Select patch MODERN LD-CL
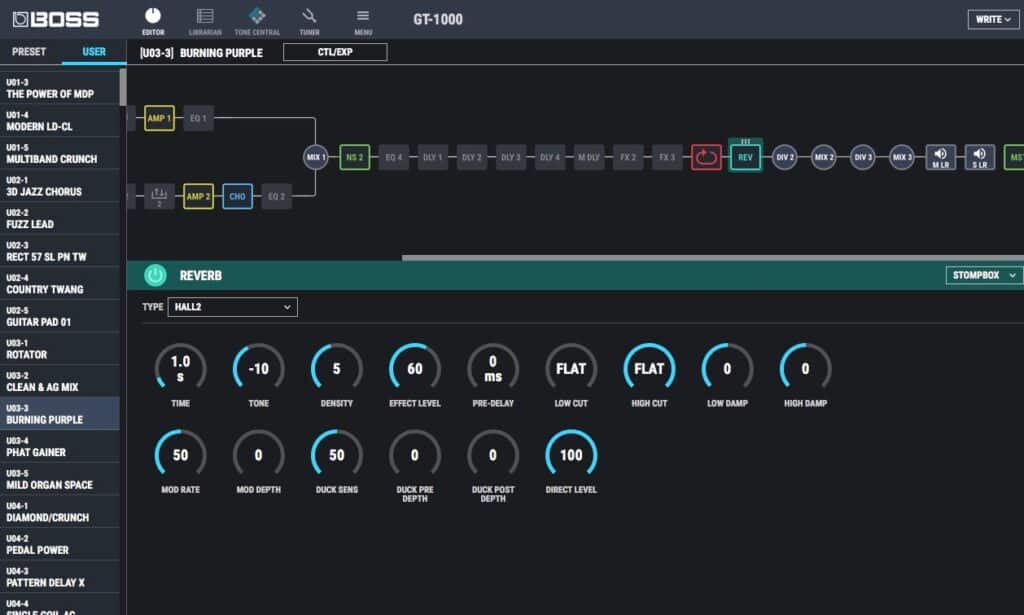Screen dimensions: 1024x615 [59, 121]
